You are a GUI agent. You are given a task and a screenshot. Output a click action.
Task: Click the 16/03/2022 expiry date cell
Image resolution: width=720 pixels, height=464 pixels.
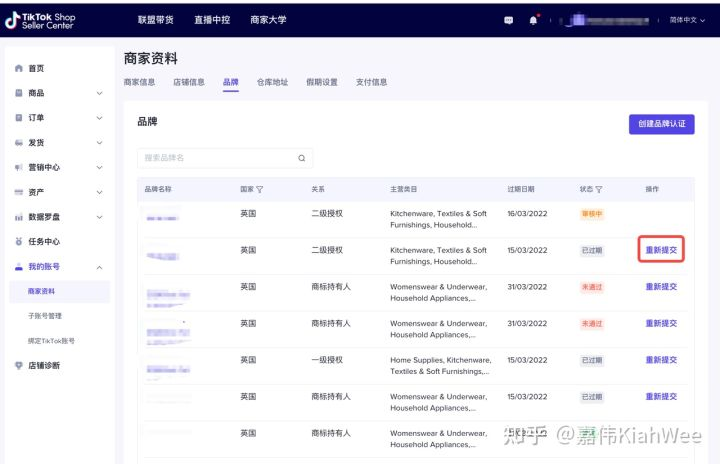tap(527, 214)
